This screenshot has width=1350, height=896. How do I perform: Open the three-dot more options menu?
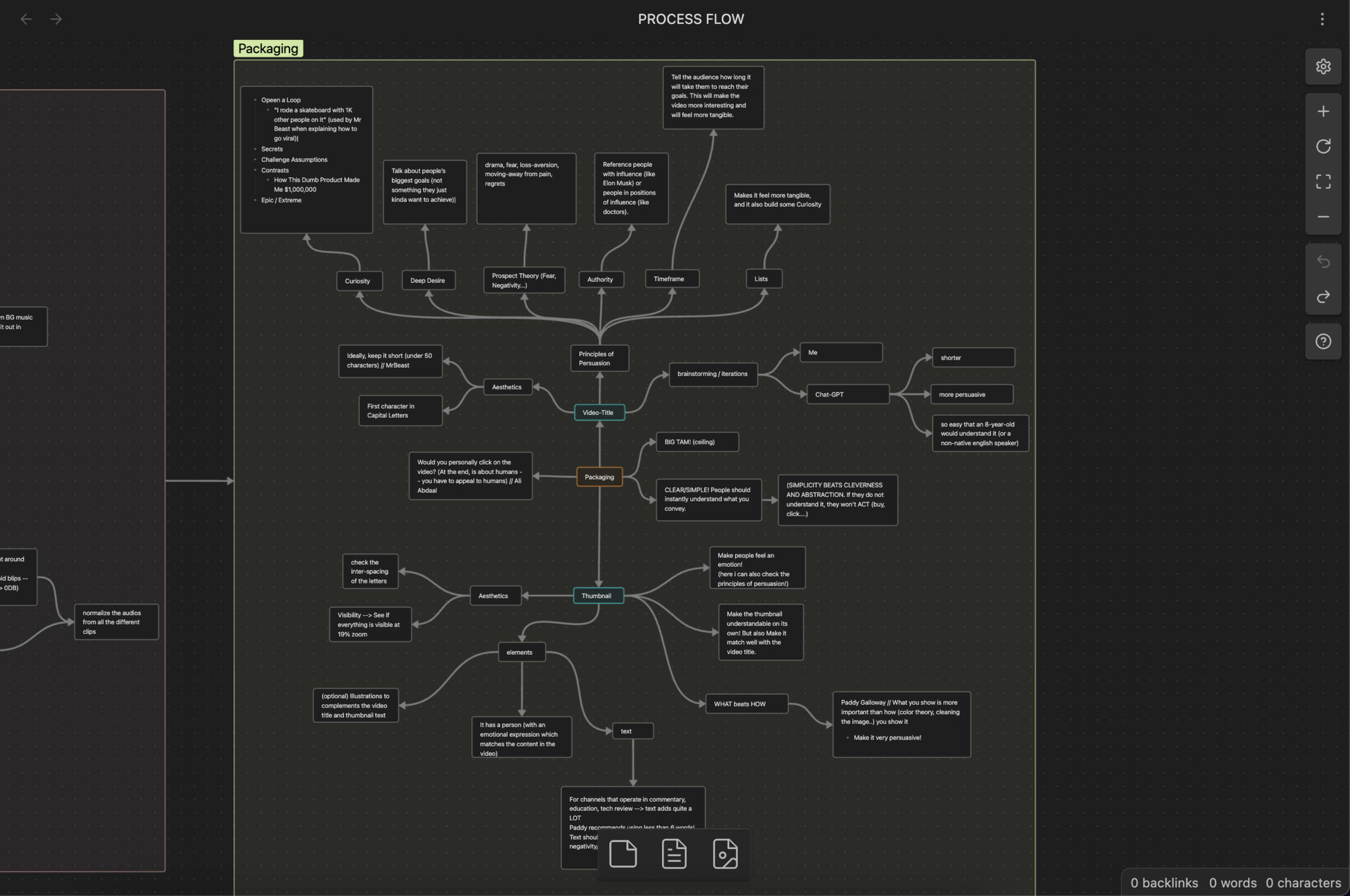(x=1322, y=19)
